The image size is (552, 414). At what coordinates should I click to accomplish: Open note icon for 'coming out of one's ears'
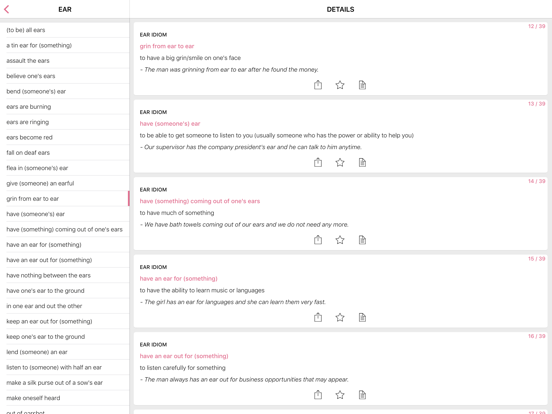[x=362, y=240]
